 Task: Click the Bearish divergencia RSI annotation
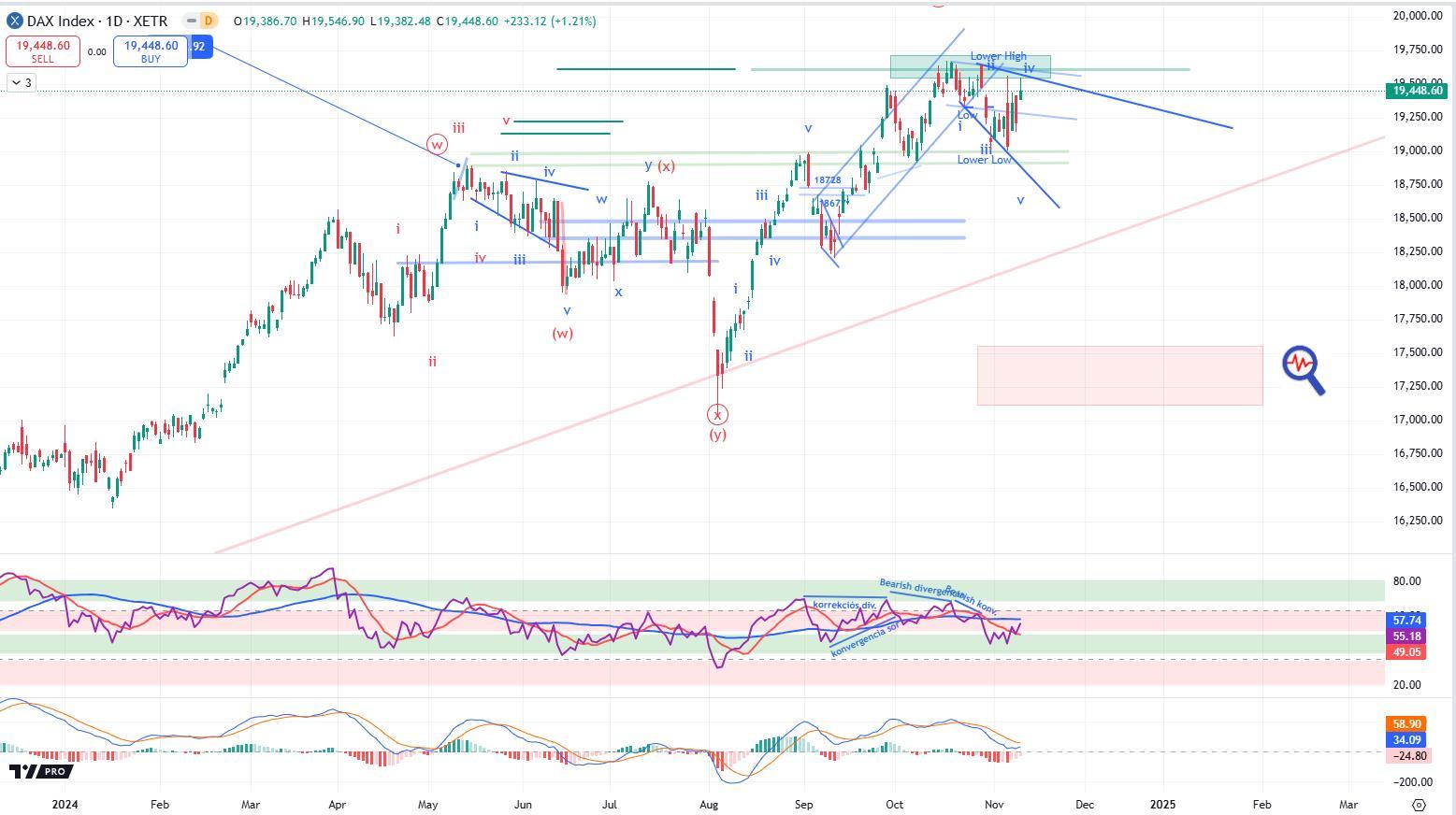click(x=921, y=588)
